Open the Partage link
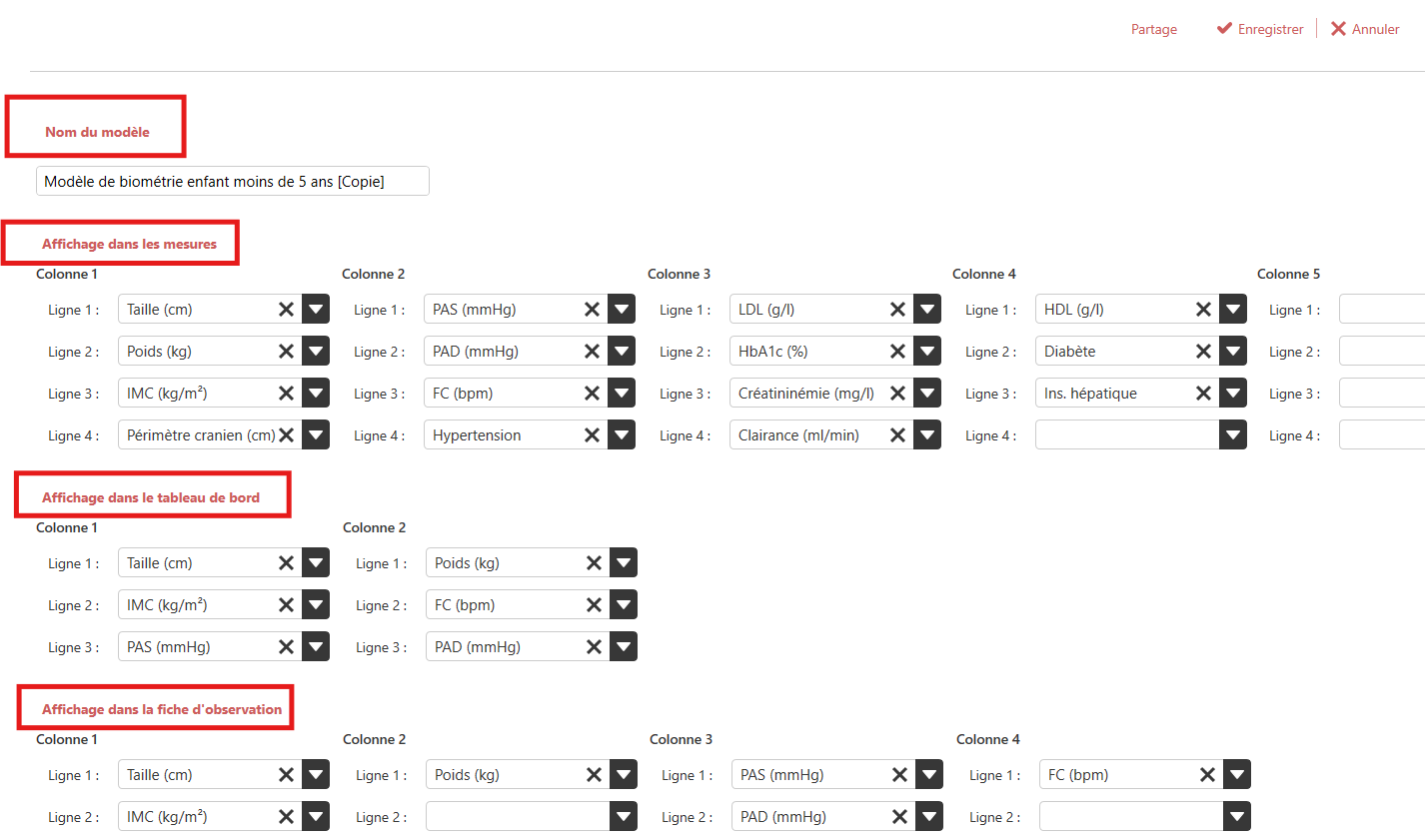 tap(1153, 29)
